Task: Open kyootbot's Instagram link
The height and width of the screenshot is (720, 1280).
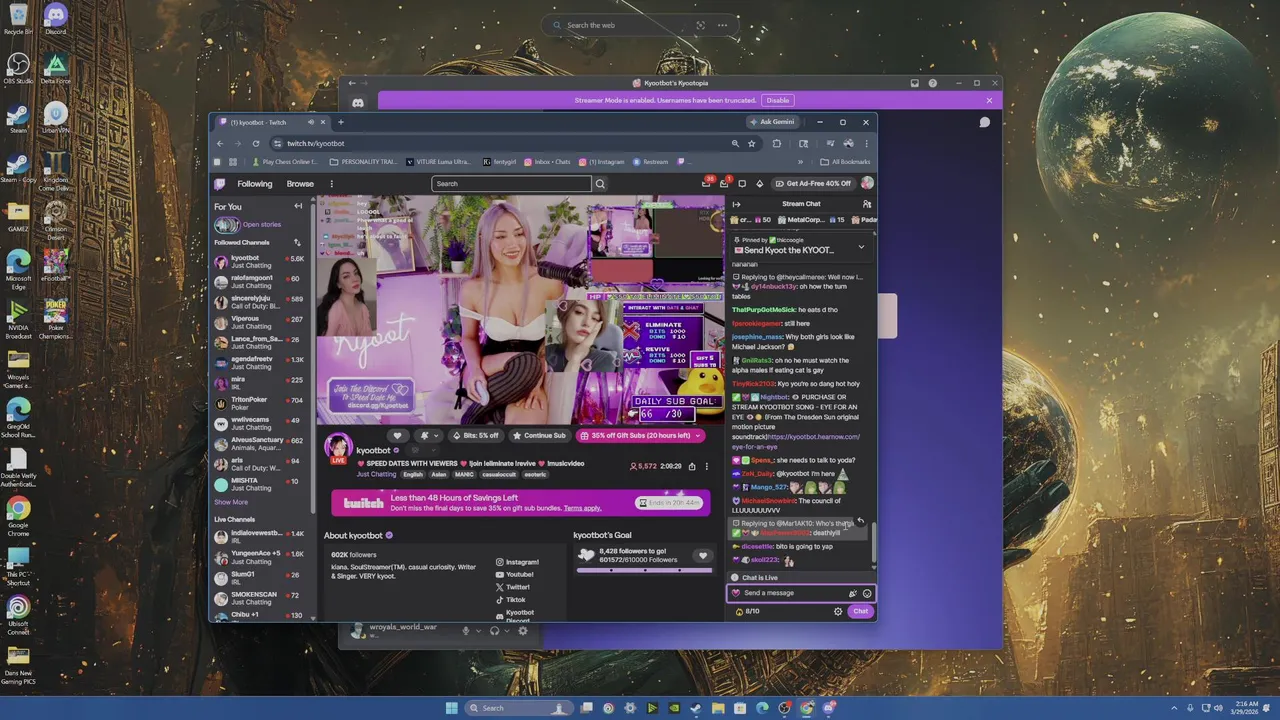Action: [517, 562]
